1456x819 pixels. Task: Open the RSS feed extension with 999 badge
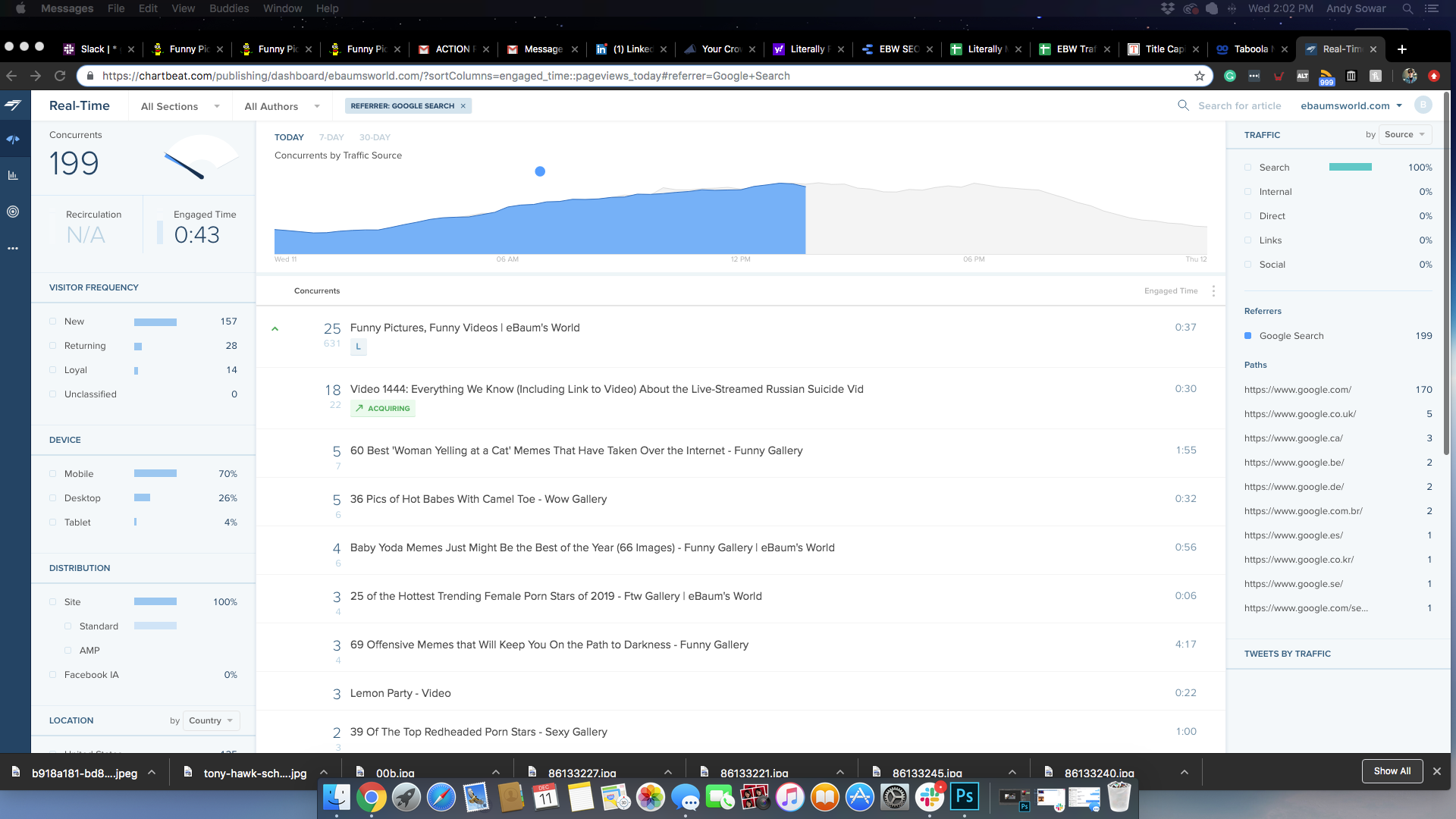1326,77
